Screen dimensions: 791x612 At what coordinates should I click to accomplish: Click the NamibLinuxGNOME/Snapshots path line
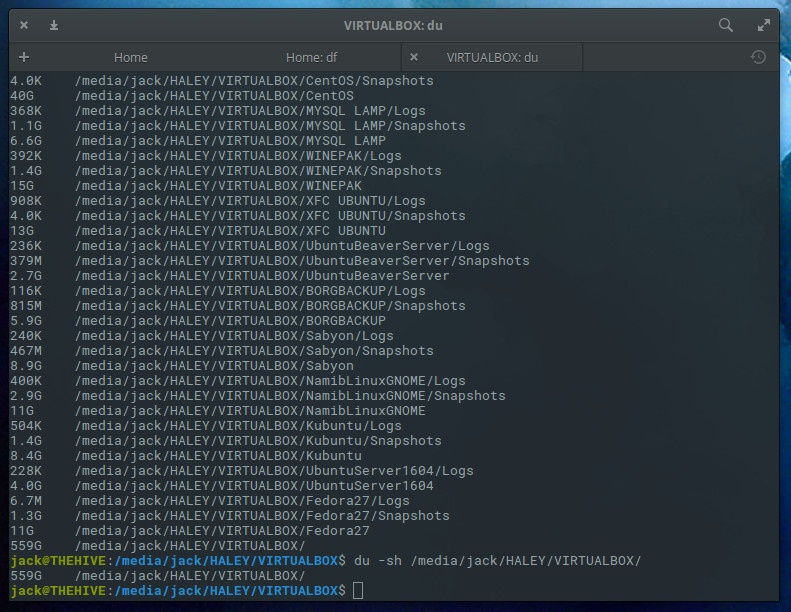[x=290, y=396]
